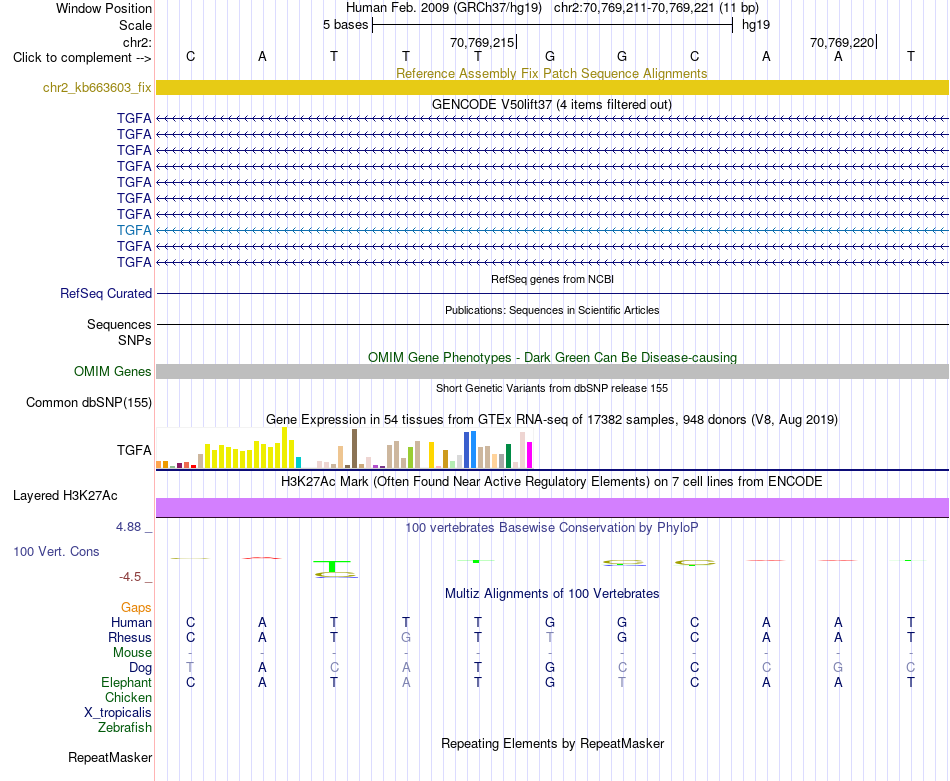Click the cyan bar in GTEx expression chart
This screenshot has width=950, height=781.
click(298, 462)
